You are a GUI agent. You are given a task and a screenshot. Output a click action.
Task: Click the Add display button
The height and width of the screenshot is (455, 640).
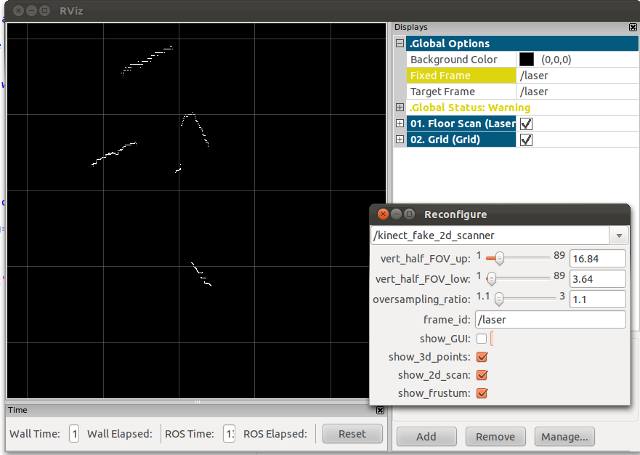coord(426,437)
